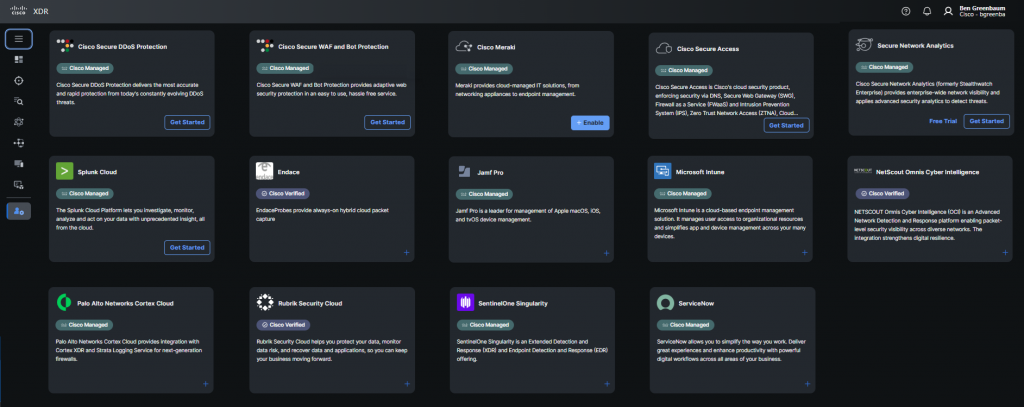Enable the Cisco Meraki integration
Image resolution: width=1024 pixels, height=407 pixels.
pyautogui.click(x=589, y=122)
